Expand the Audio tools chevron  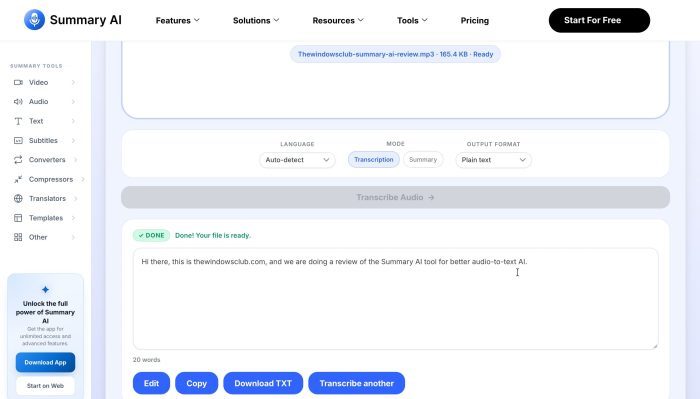click(74, 102)
